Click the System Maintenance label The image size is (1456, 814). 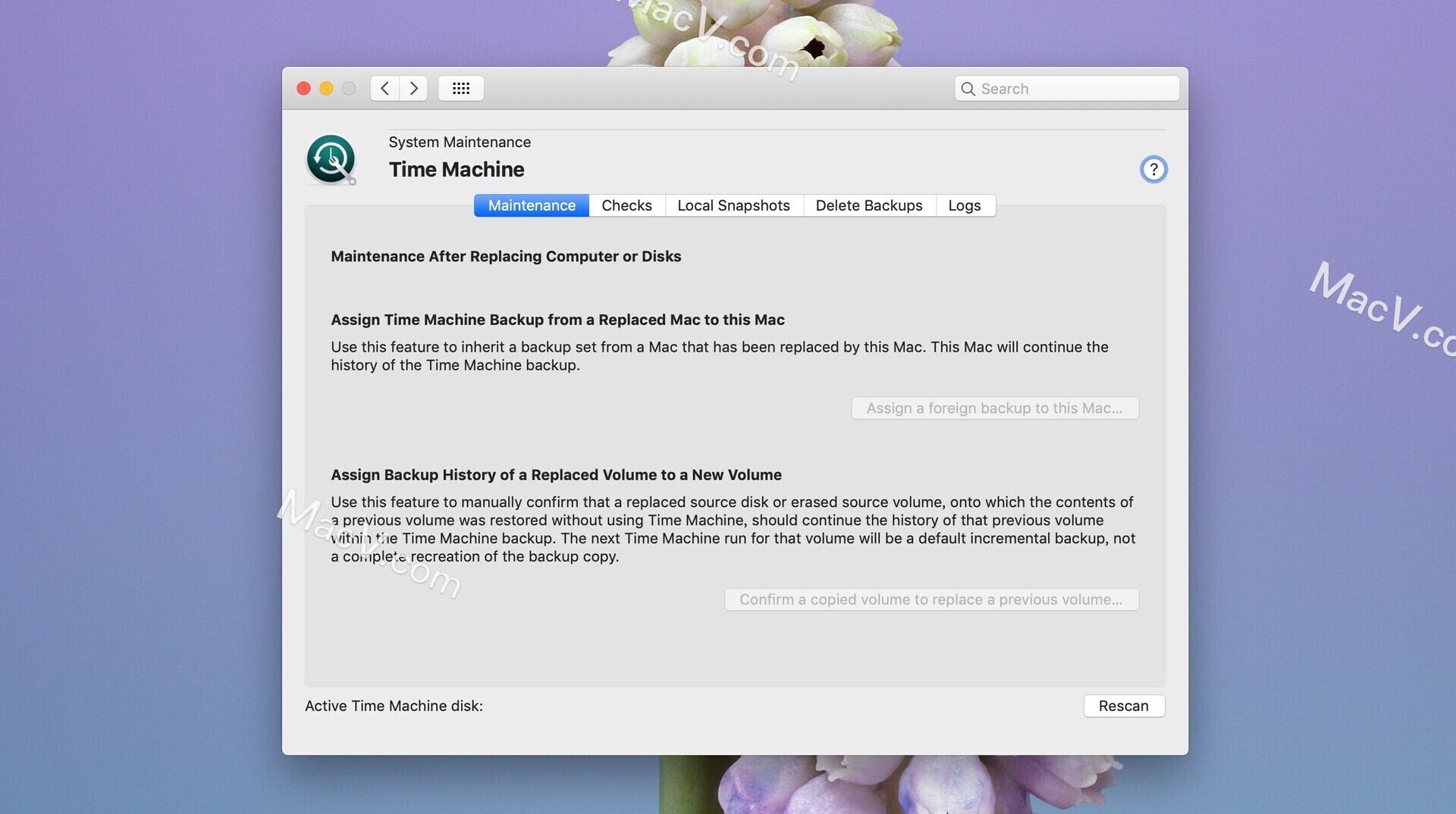tap(460, 142)
